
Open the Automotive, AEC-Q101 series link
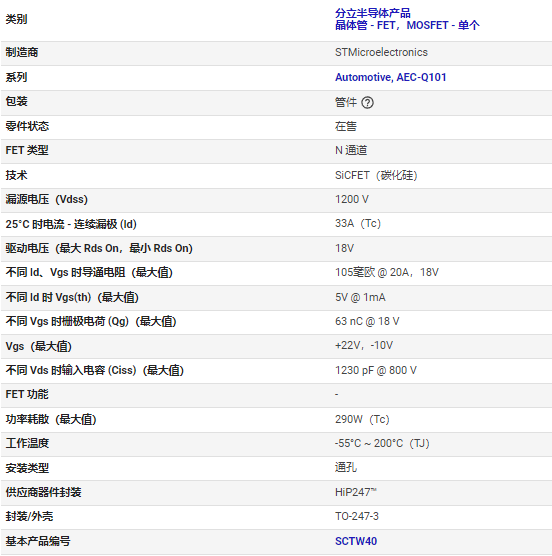tap(390, 77)
